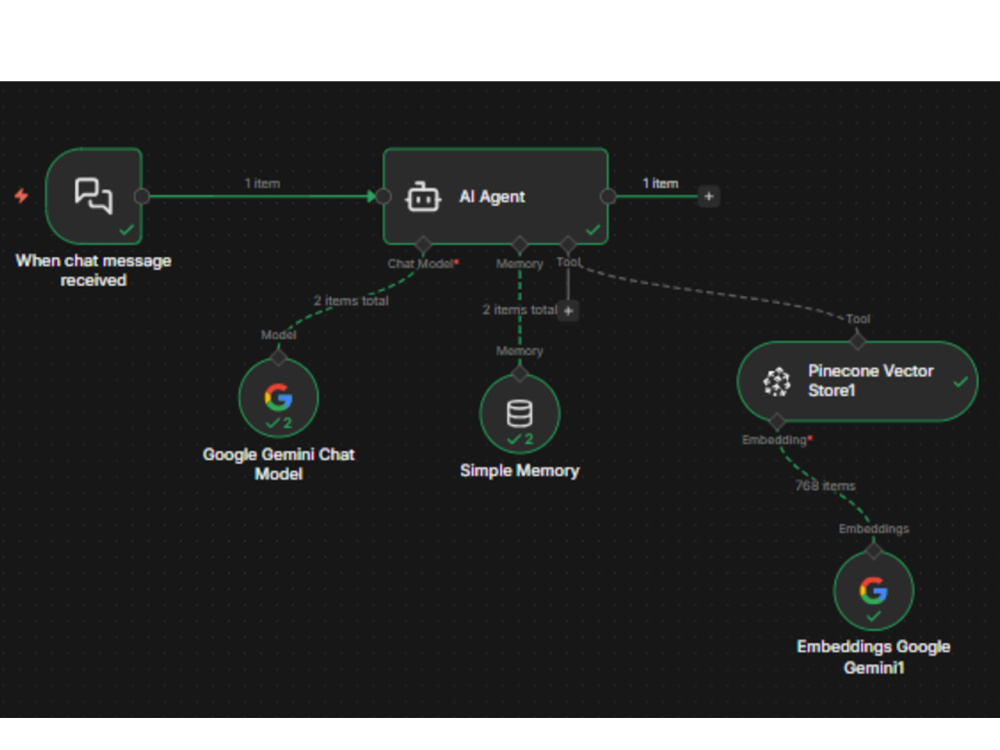Click the Tool diamond connector on AI Agent
The image size is (1000, 750).
point(568,244)
